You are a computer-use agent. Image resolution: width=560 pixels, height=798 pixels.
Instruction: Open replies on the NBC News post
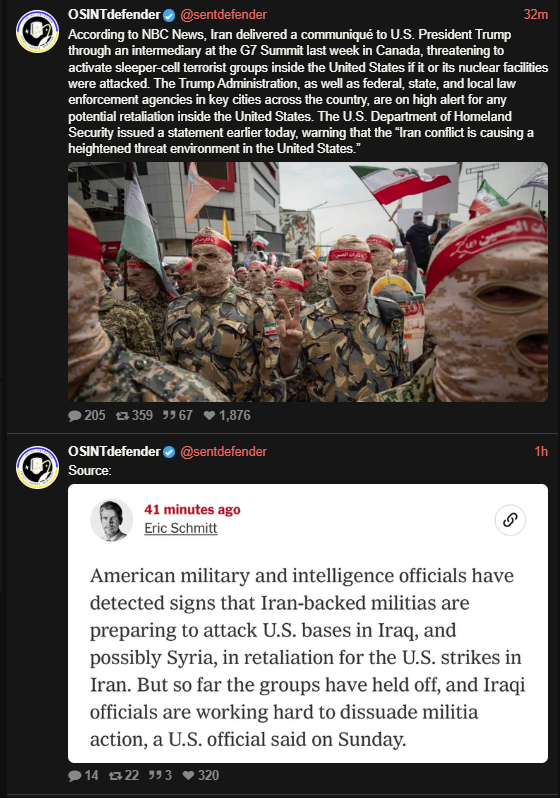coord(87,416)
